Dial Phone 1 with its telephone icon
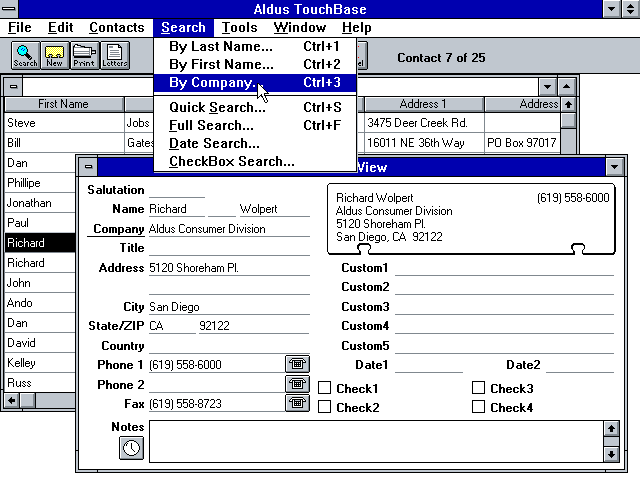The width and height of the screenshot is (640, 480). [x=297, y=364]
